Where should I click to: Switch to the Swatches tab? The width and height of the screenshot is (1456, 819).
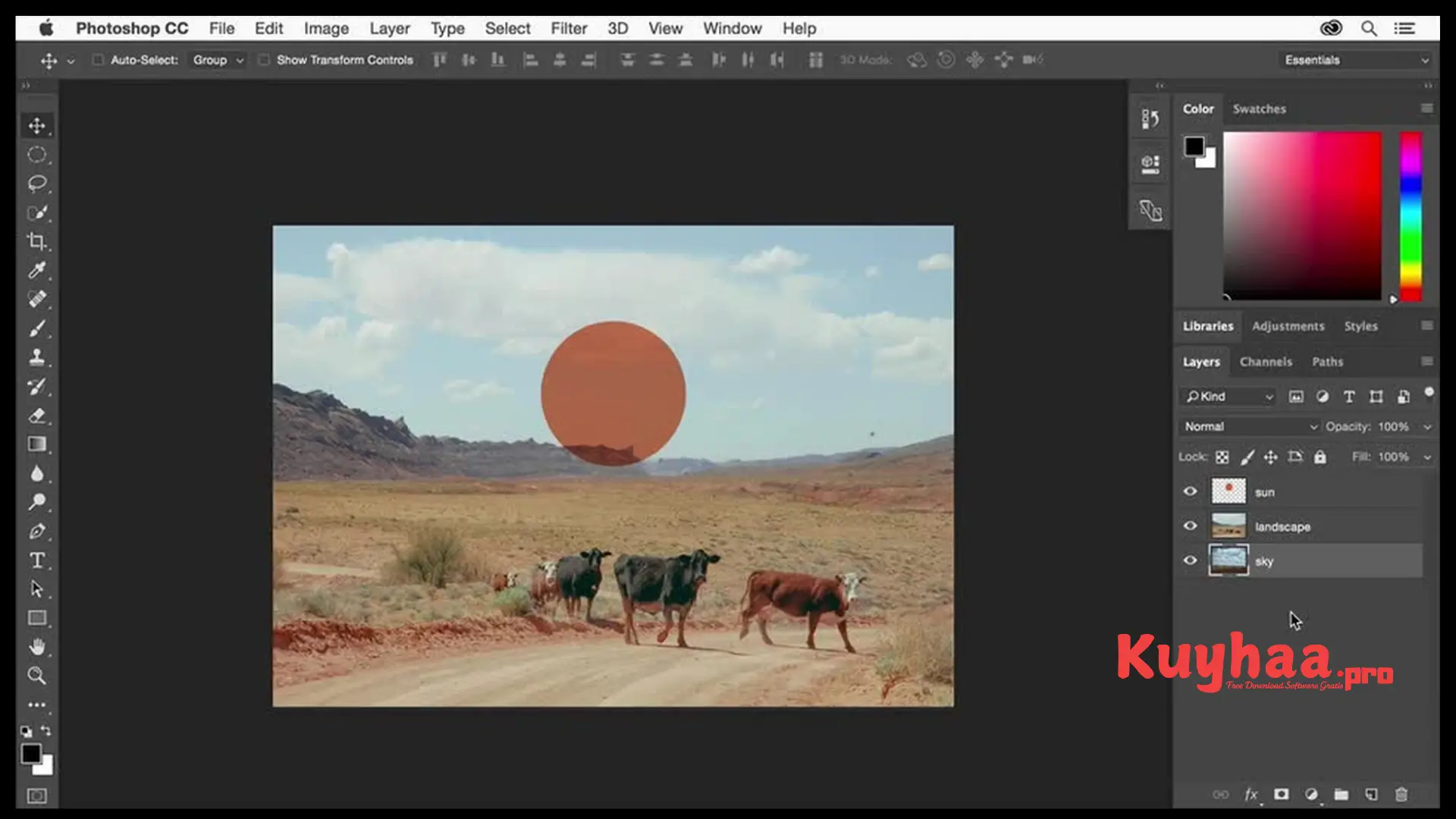point(1260,108)
